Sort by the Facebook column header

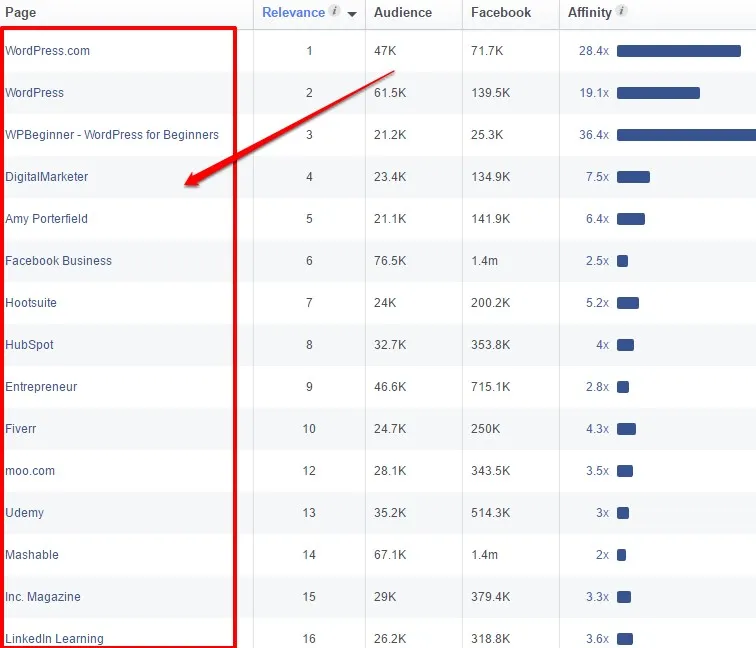500,13
